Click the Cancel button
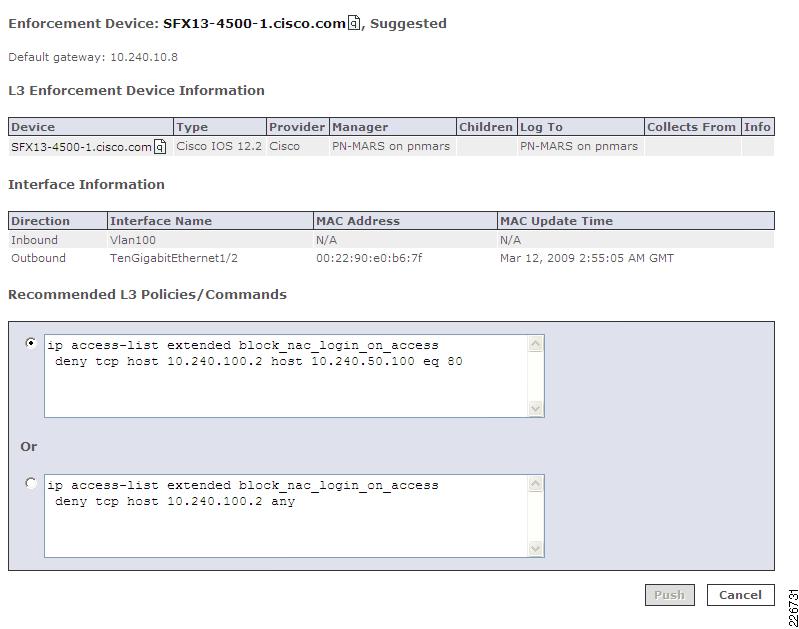 (740, 595)
